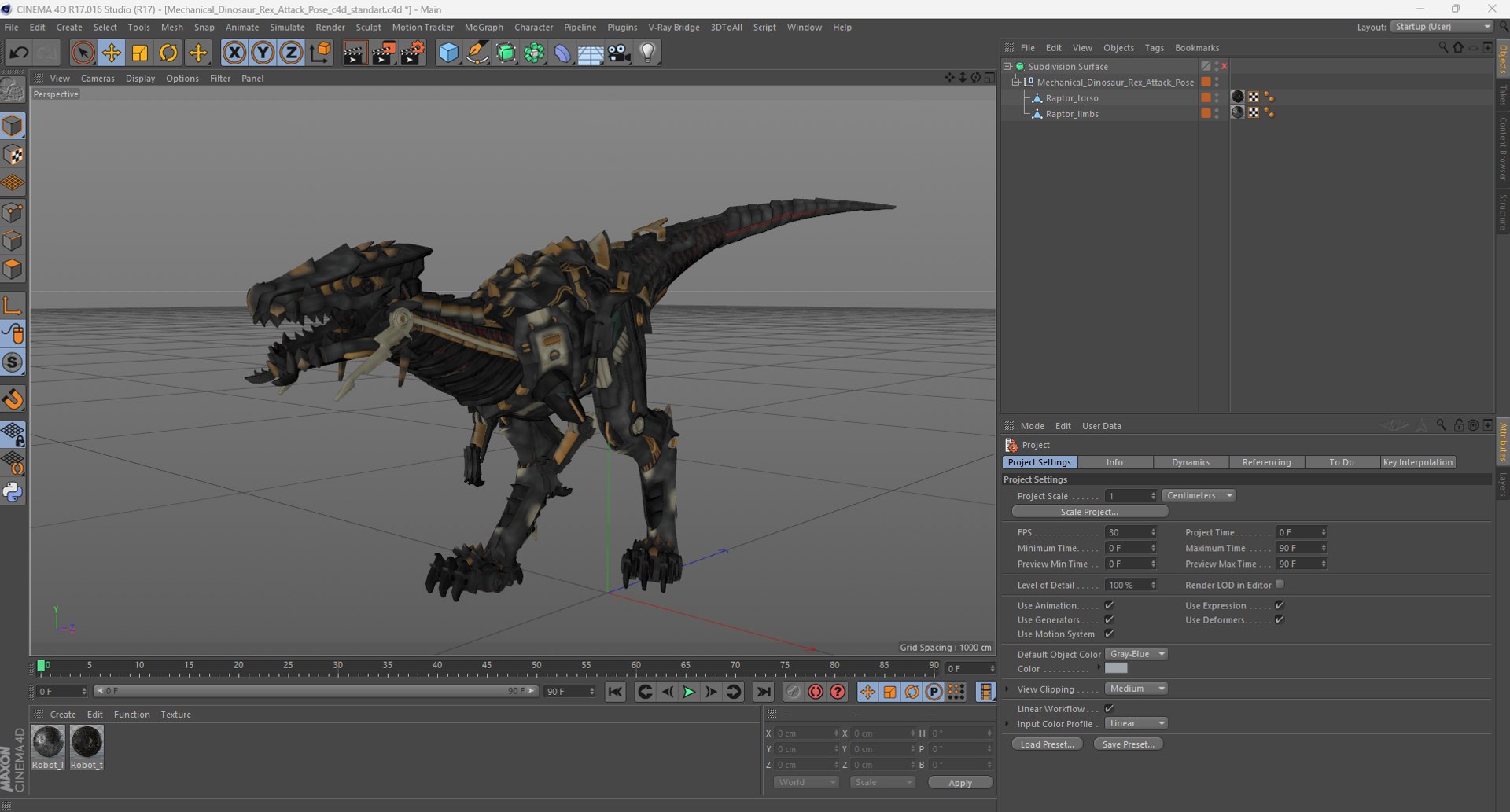This screenshot has height=812, width=1510.
Task: Open the Cameras viewport menu
Action: click(x=98, y=79)
